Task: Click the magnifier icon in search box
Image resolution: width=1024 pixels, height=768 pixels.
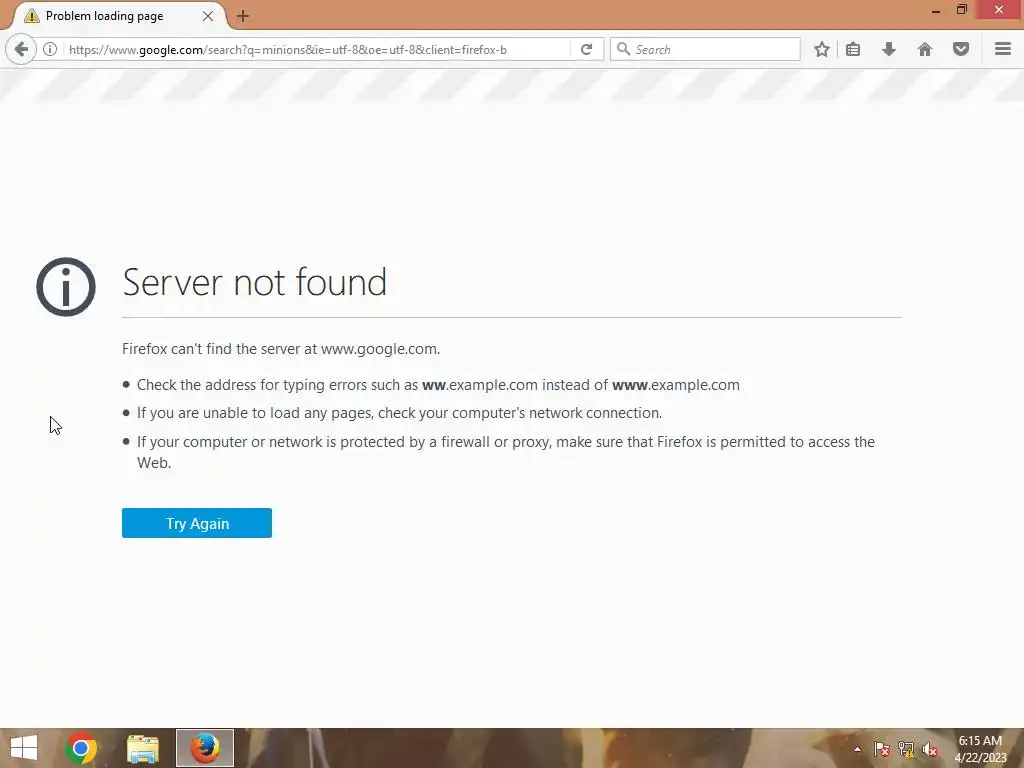Action: click(x=623, y=50)
